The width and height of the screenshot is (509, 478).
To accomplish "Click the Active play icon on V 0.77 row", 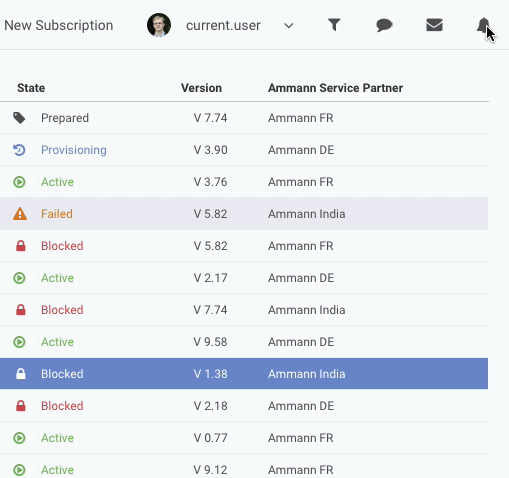I will (x=19, y=438).
